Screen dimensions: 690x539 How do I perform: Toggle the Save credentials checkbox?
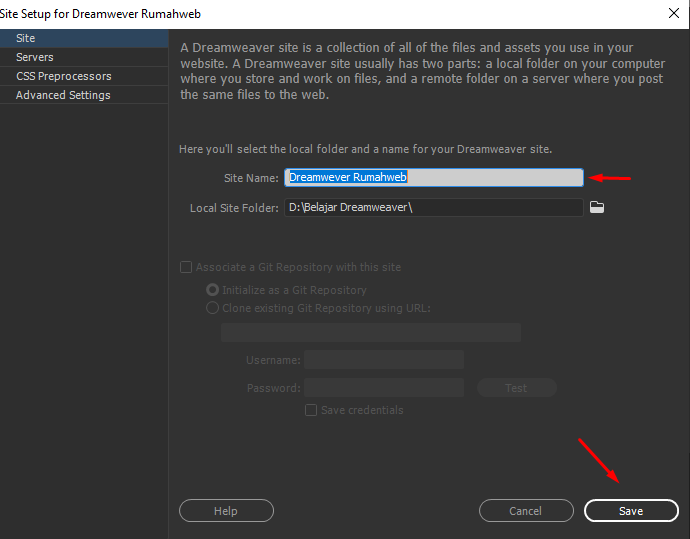(x=311, y=410)
